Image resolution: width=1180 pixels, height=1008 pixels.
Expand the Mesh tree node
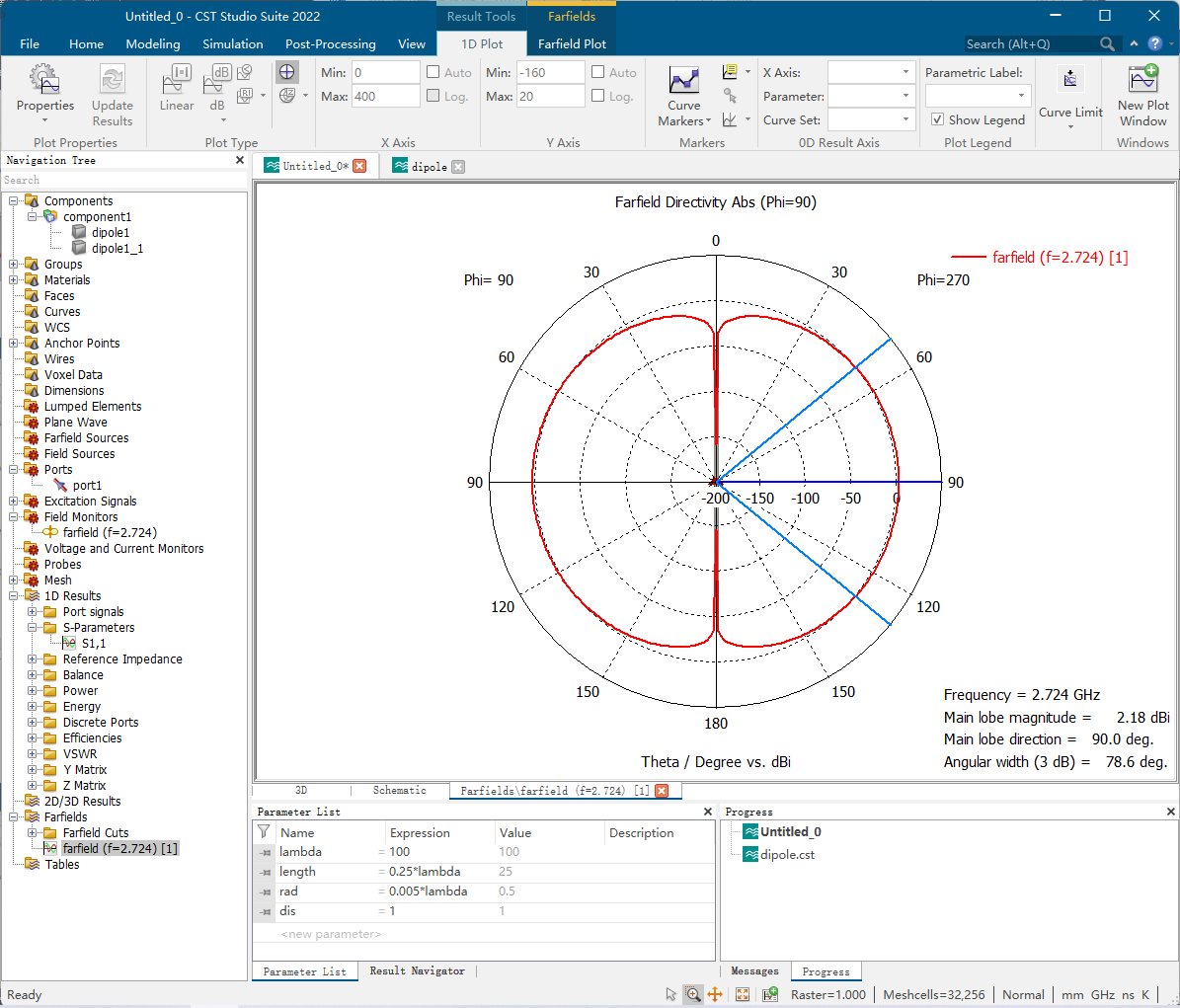coord(14,580)
